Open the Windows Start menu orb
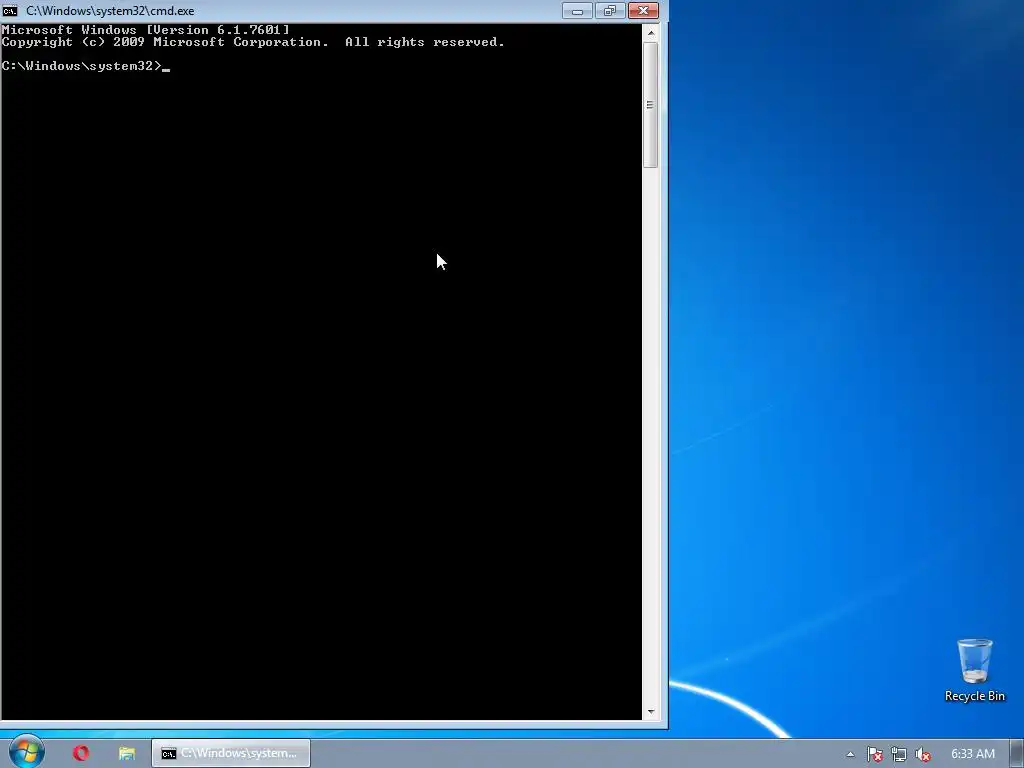The image size is (1024, 768). [27, 752]
